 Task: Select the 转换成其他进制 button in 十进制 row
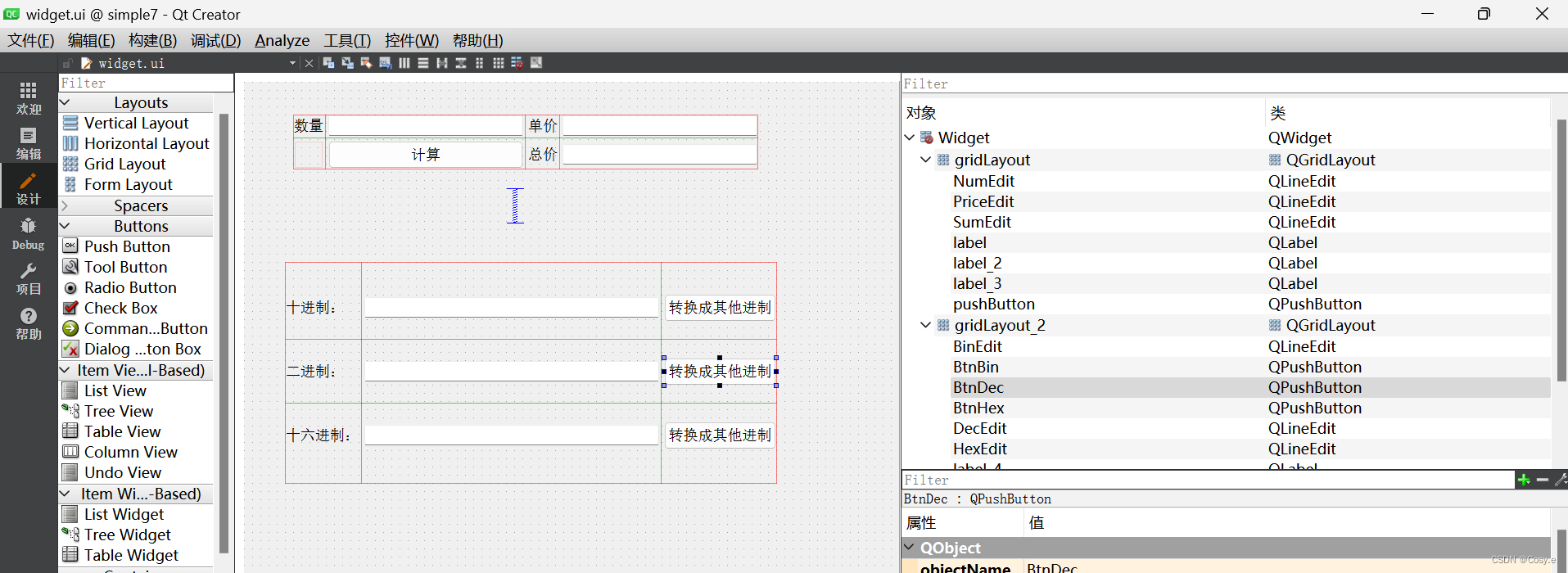pos(719,308)
